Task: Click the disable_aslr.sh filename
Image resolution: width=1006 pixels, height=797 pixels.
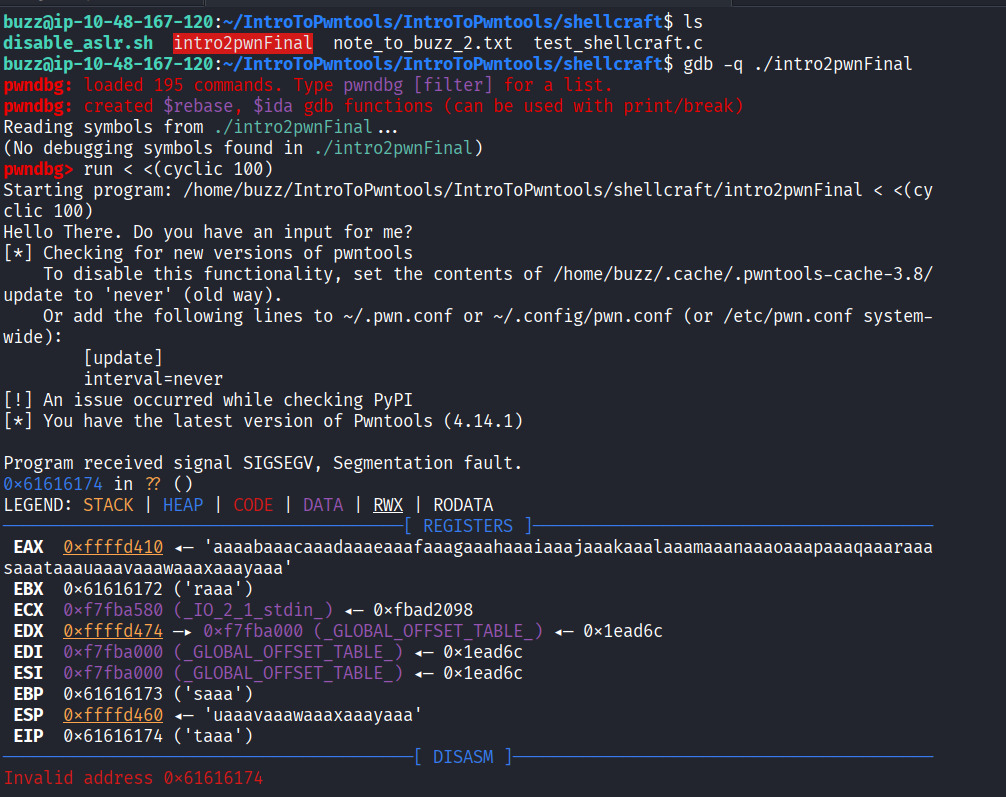Action: tap(78, 43)
